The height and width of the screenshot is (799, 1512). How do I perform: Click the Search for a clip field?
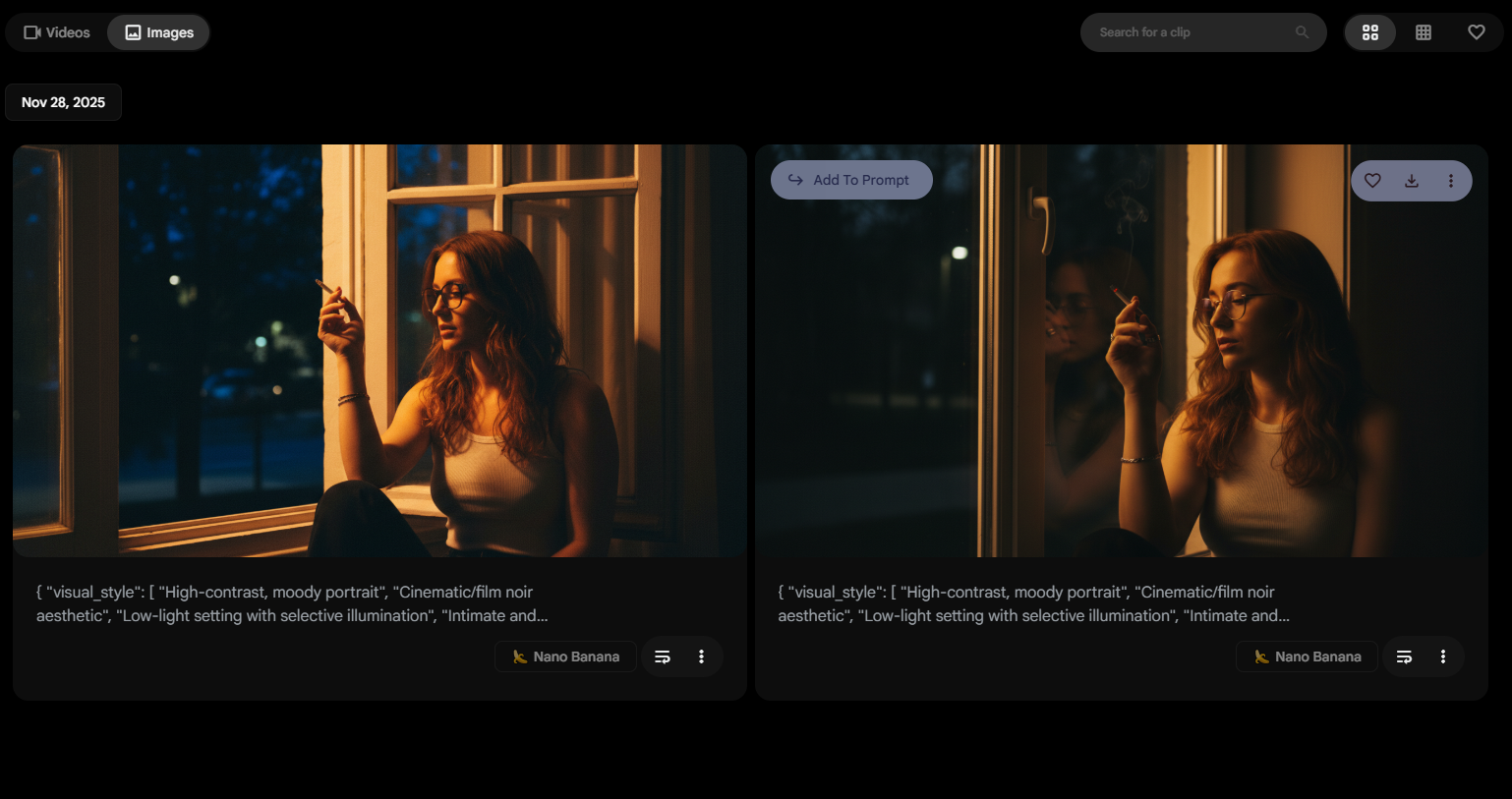click(x=1190, y=32)
